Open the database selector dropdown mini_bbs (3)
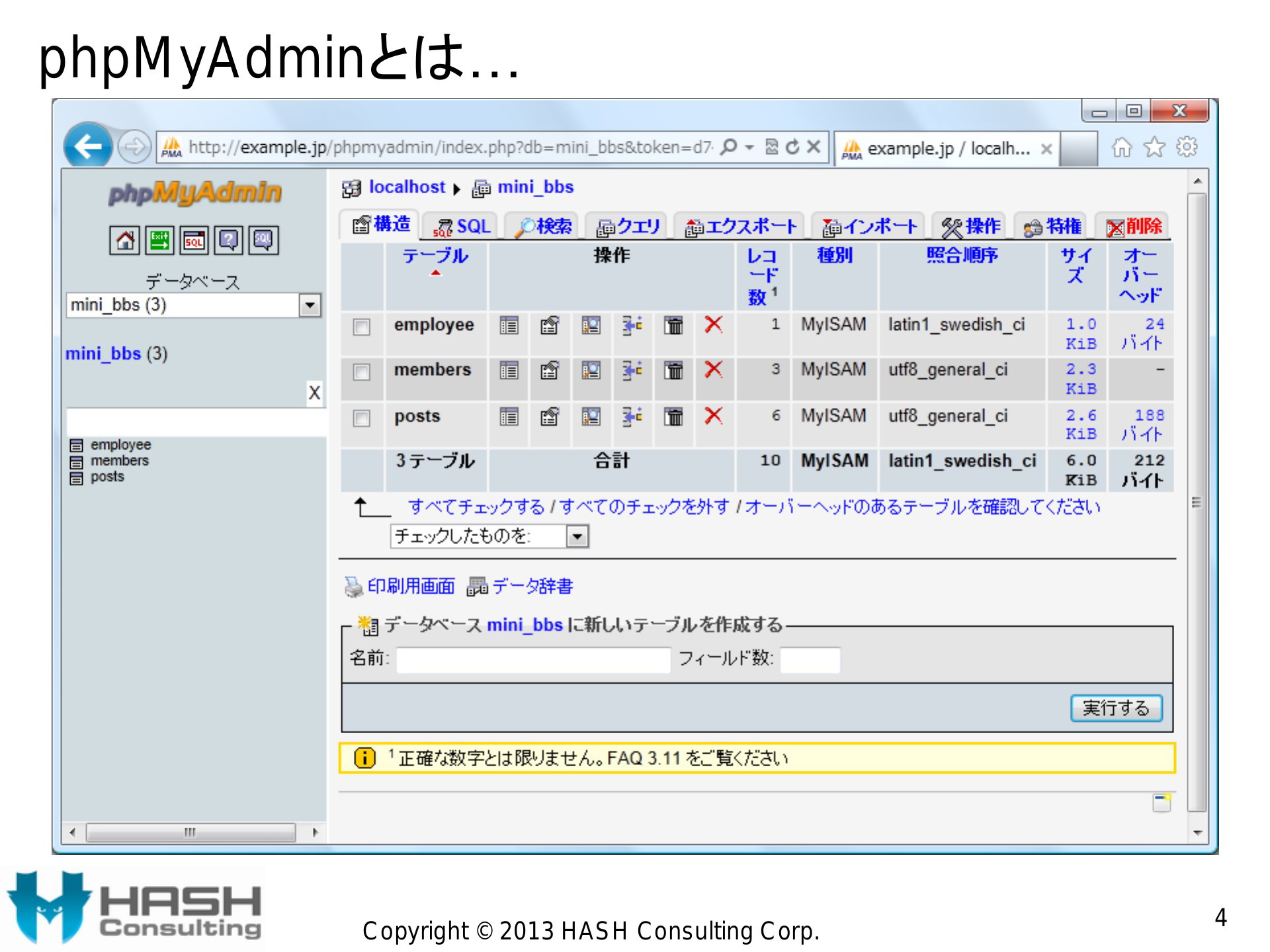The width and height of the screenshot is (1270, 952). 194,305
